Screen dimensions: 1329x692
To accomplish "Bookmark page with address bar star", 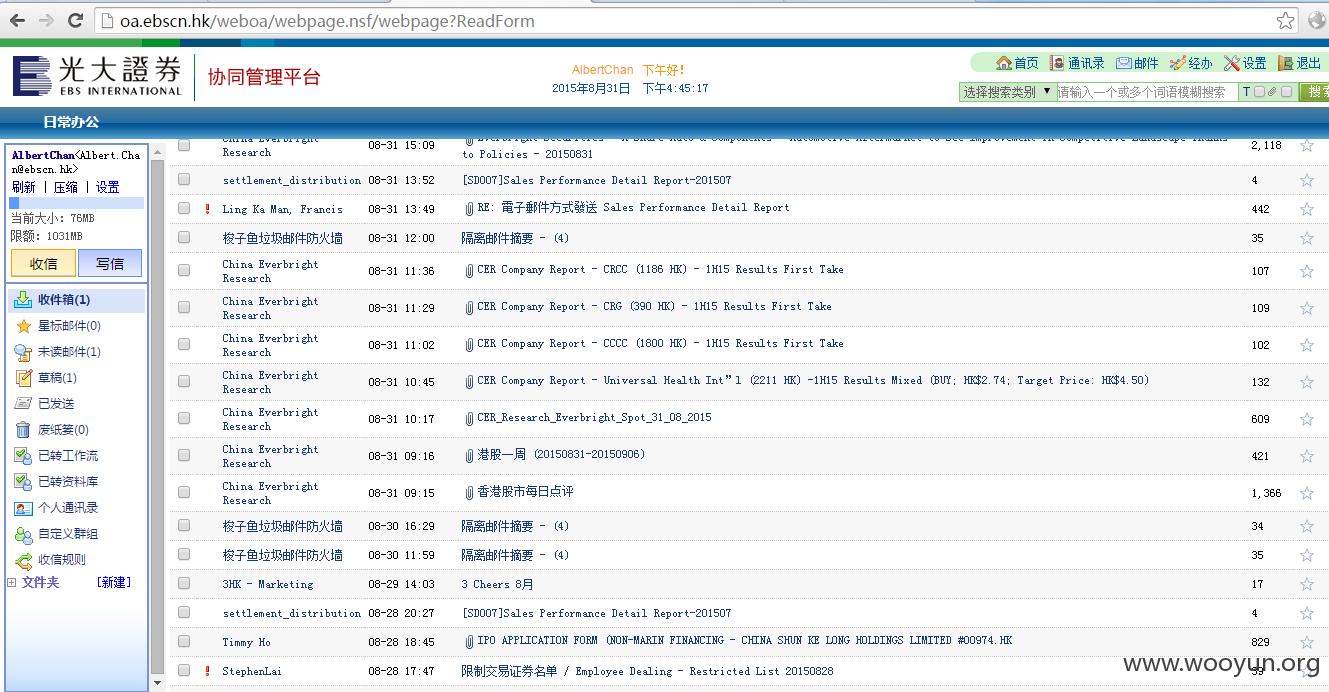I will point(1285,20).
